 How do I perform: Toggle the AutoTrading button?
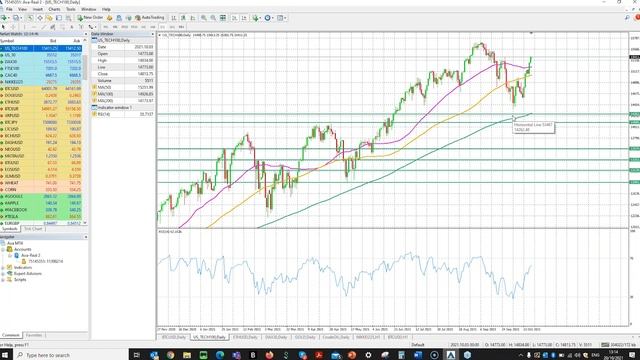(x=149, y=18)
